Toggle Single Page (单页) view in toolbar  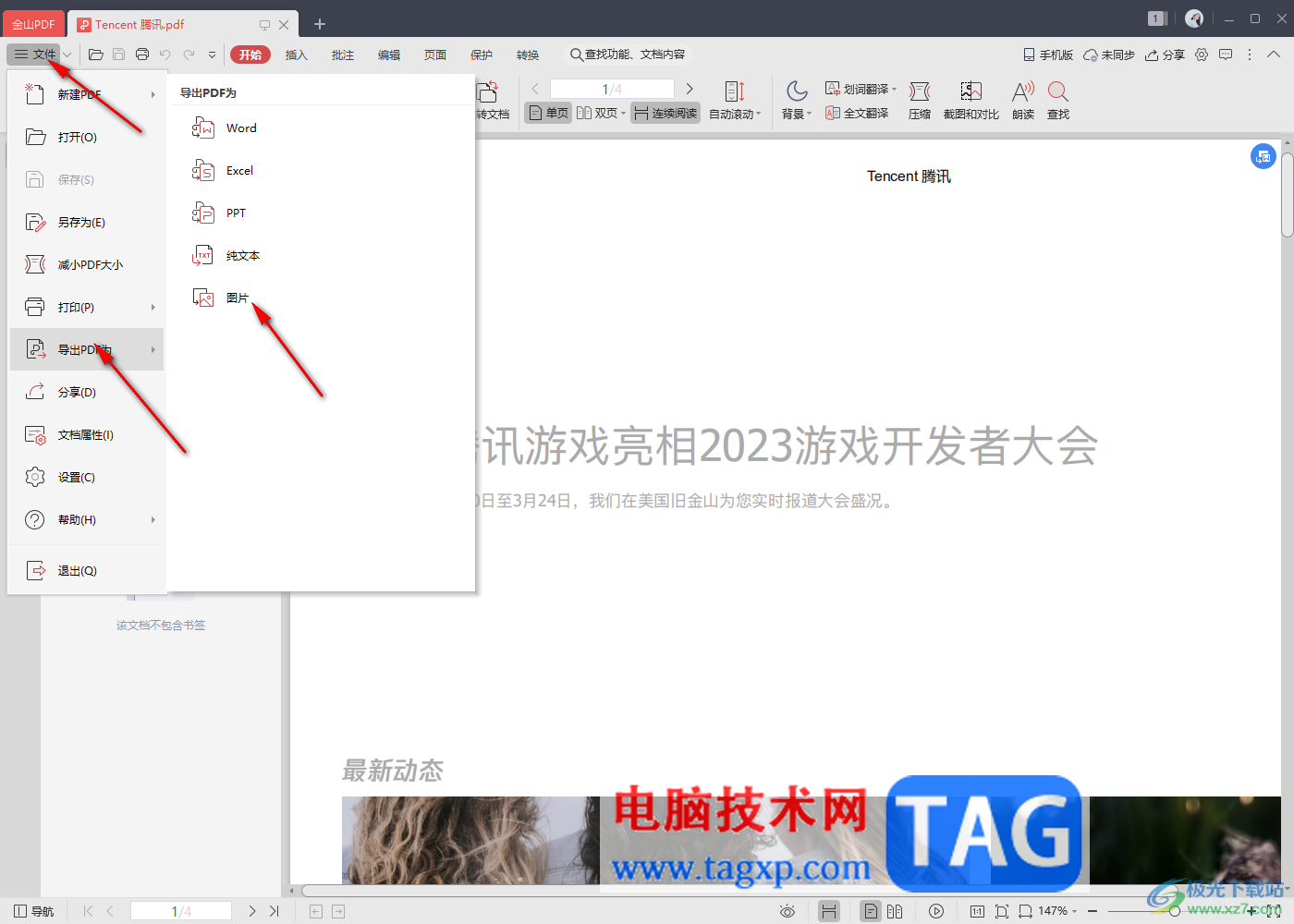coord(548,113)
